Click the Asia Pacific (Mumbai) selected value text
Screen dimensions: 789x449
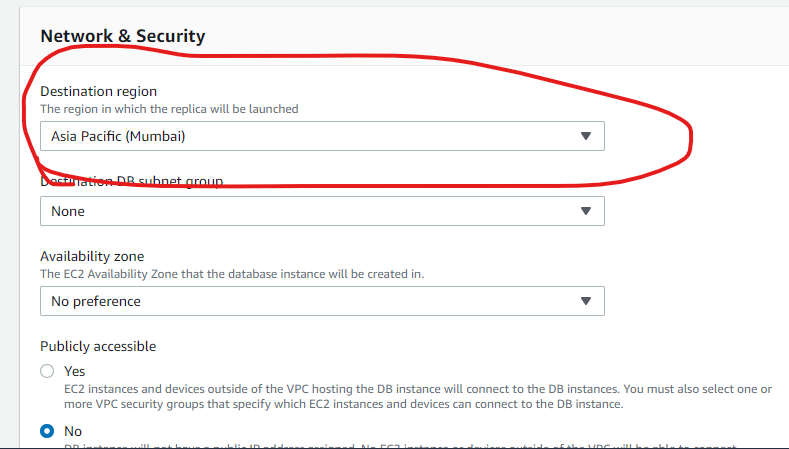tap(118, 136)
